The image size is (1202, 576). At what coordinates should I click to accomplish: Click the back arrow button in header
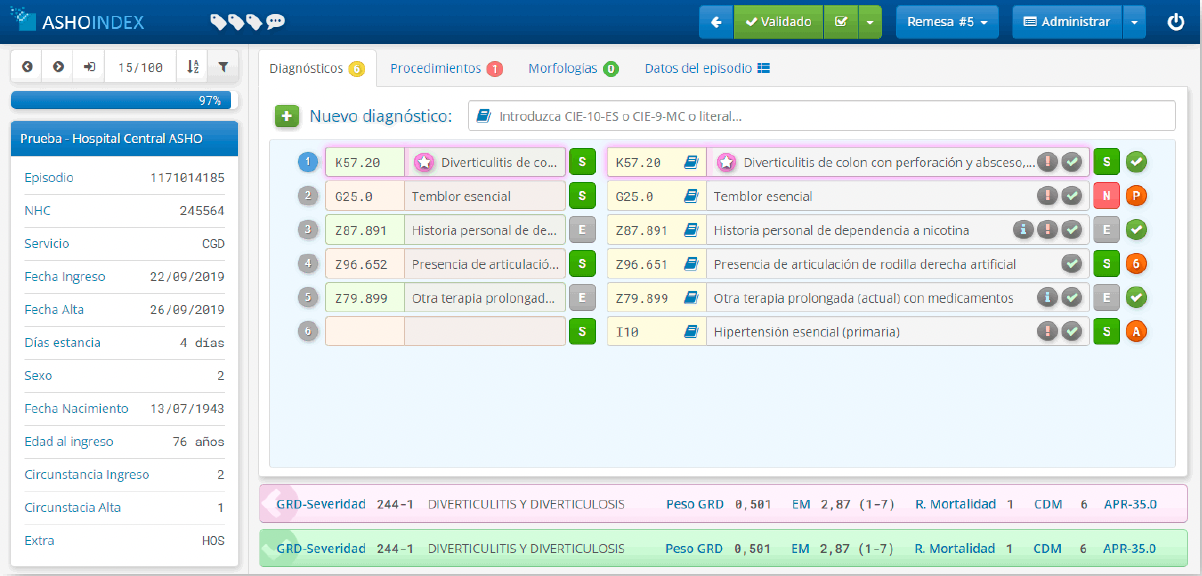click(716, 21)
